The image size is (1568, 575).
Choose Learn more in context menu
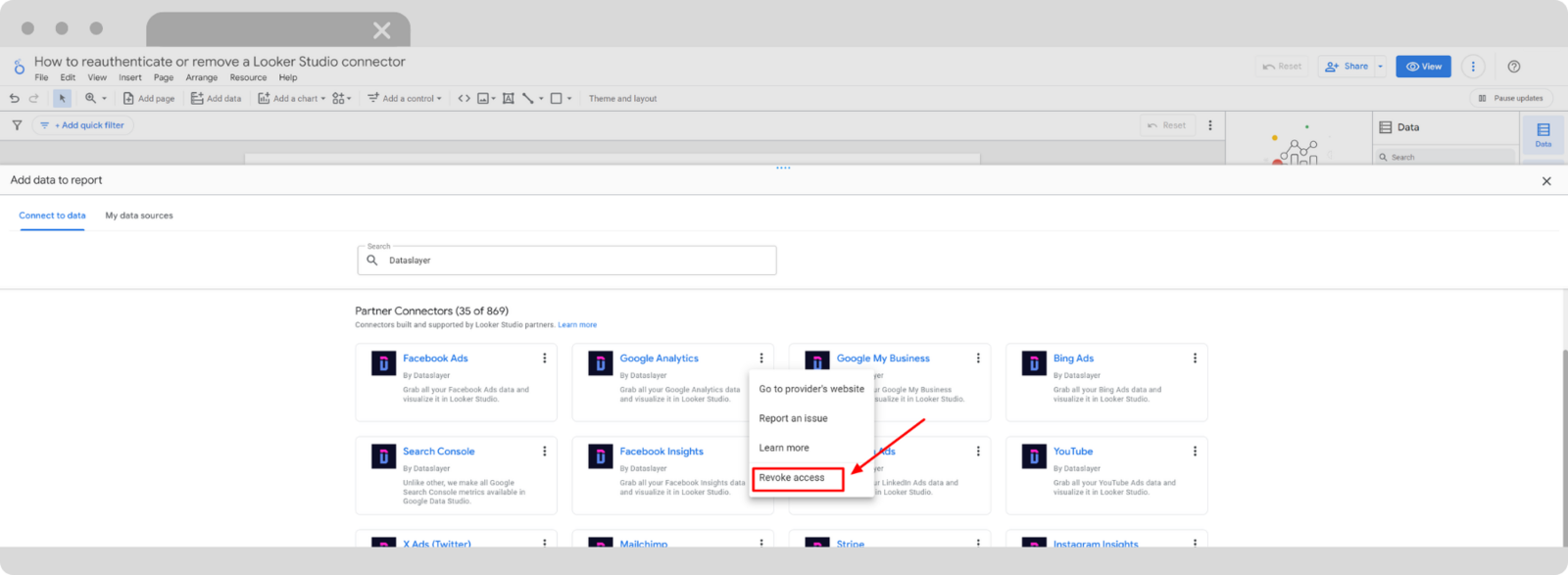pos(811,448)
